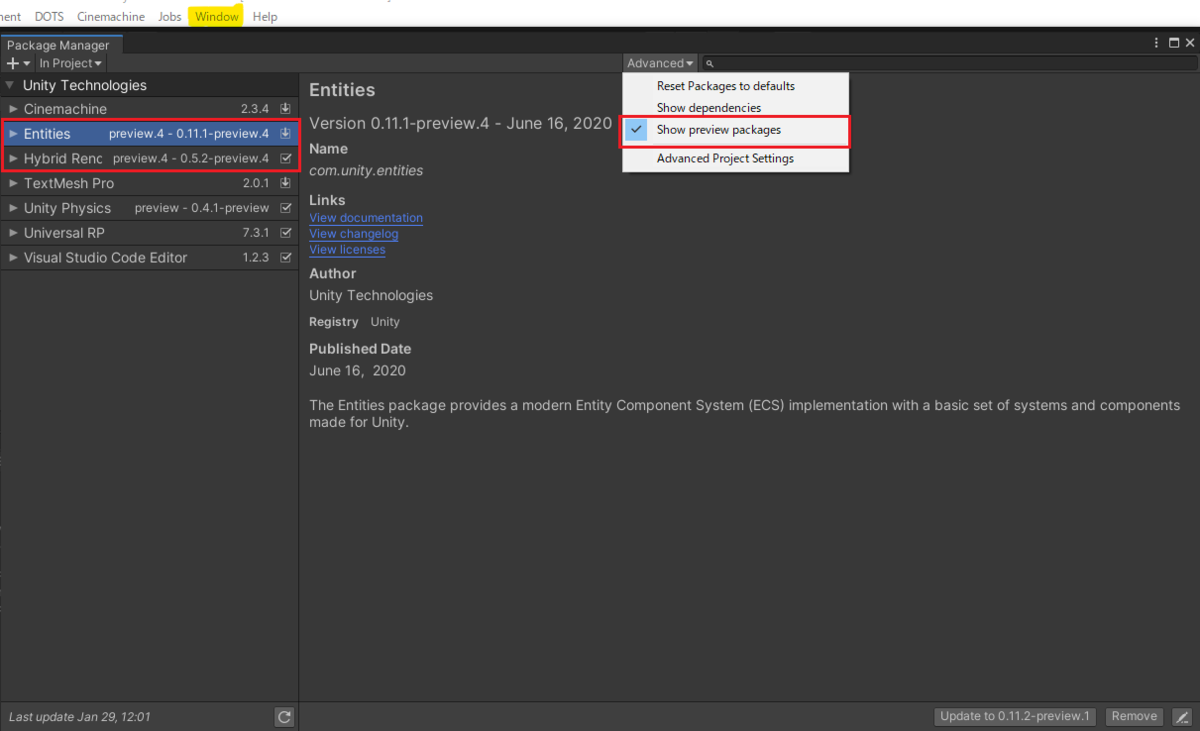Viewport: 1200px width, 731px height.
Task: Click Universal RP installed checkmark icon
Action: pos(286,232)
